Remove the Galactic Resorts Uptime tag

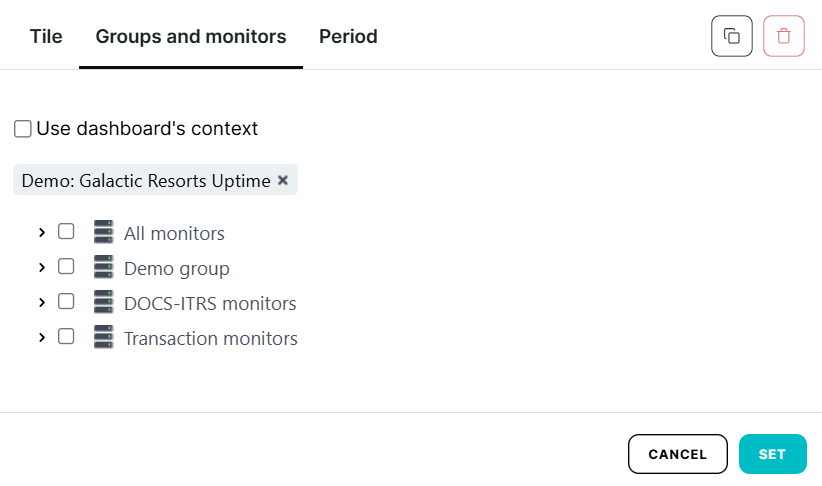click(x=283, y=180)
